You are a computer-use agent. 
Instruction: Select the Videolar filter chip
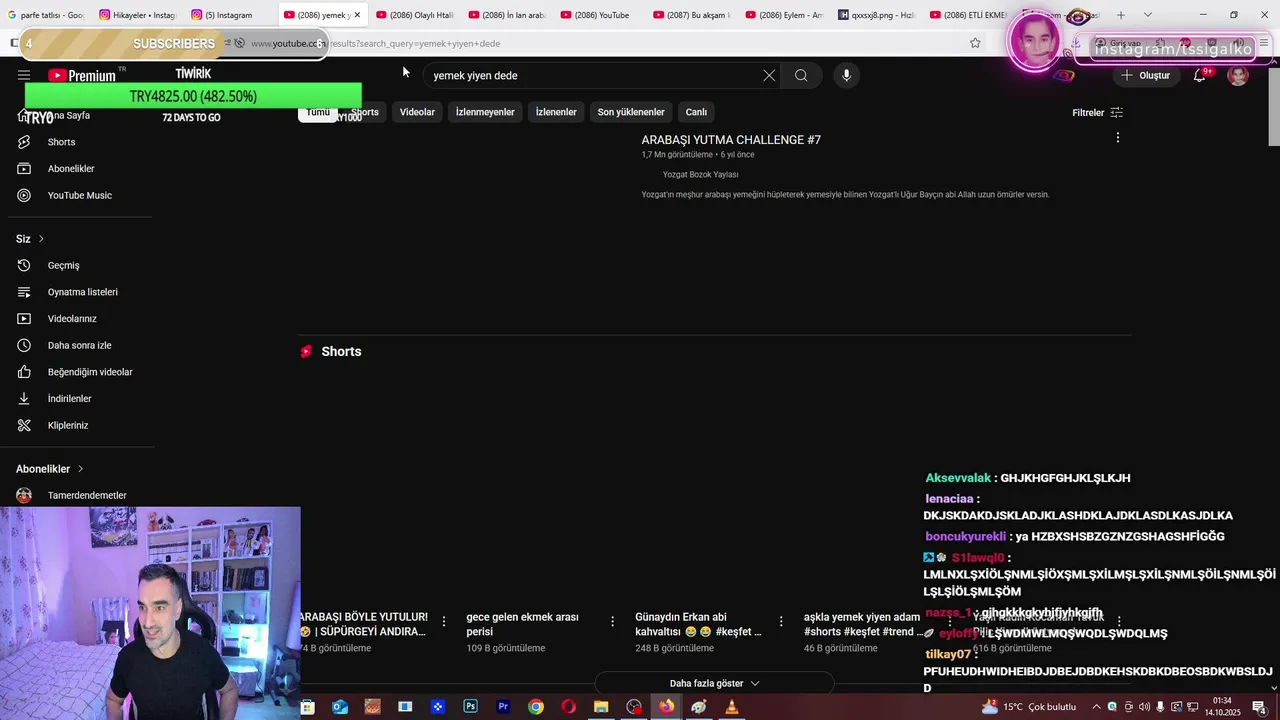coord(417,112)
